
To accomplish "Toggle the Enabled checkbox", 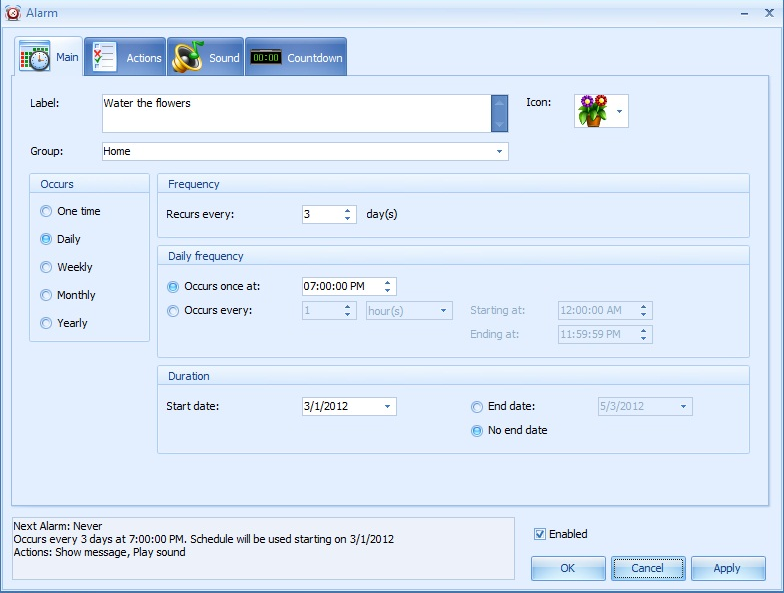I will 540,534.
